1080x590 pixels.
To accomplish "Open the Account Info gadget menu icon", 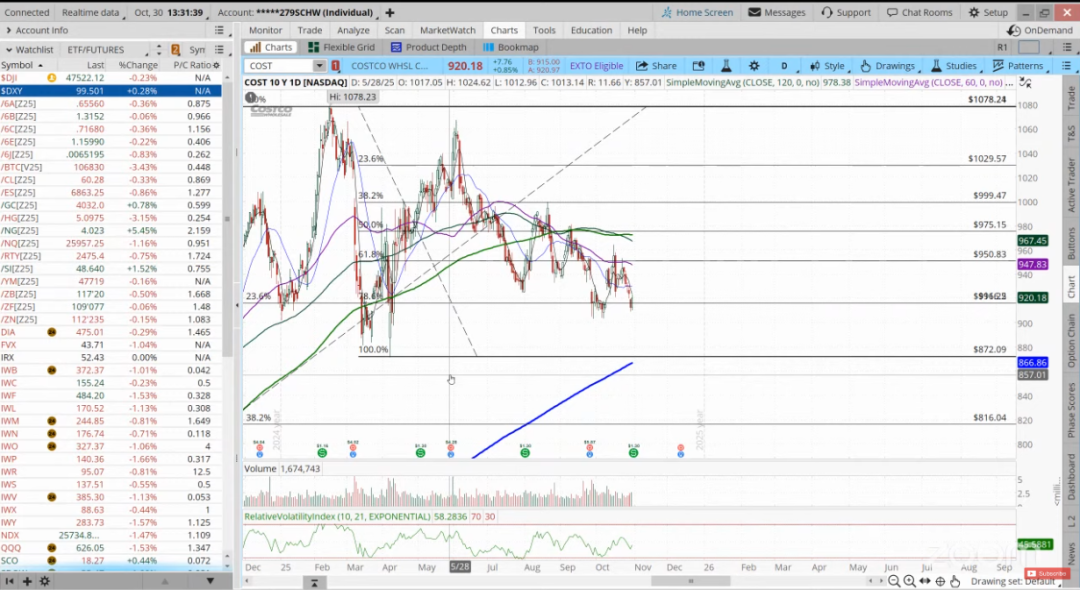I will click(x=219, y=30).
